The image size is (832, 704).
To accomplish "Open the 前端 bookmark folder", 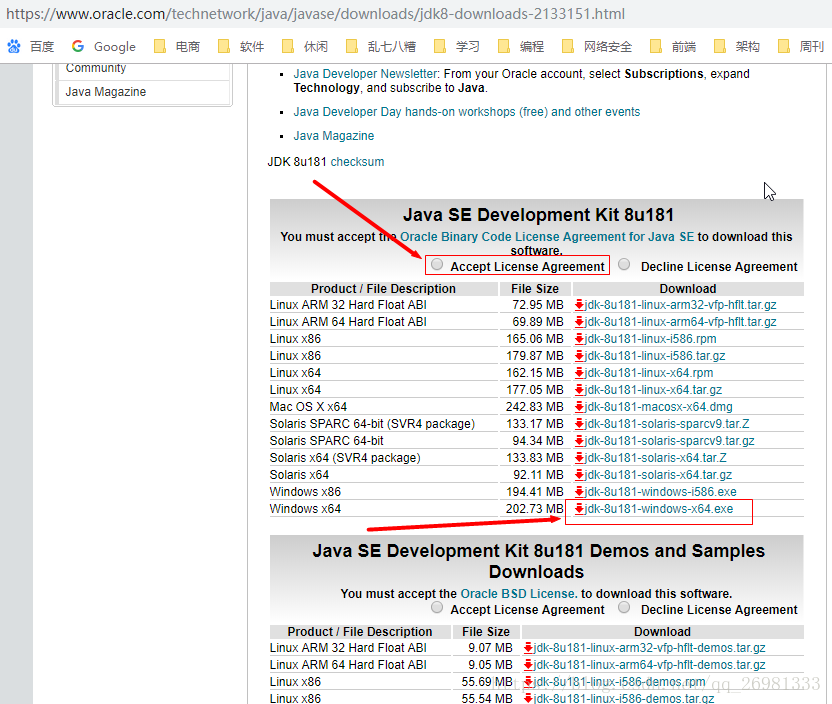I will click(x=673, y=47).
